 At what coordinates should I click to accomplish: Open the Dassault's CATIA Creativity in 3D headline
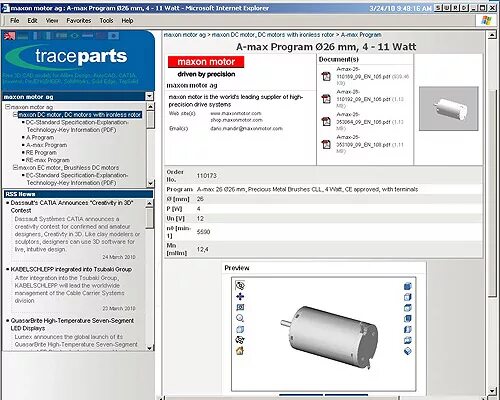coord(72,207)
